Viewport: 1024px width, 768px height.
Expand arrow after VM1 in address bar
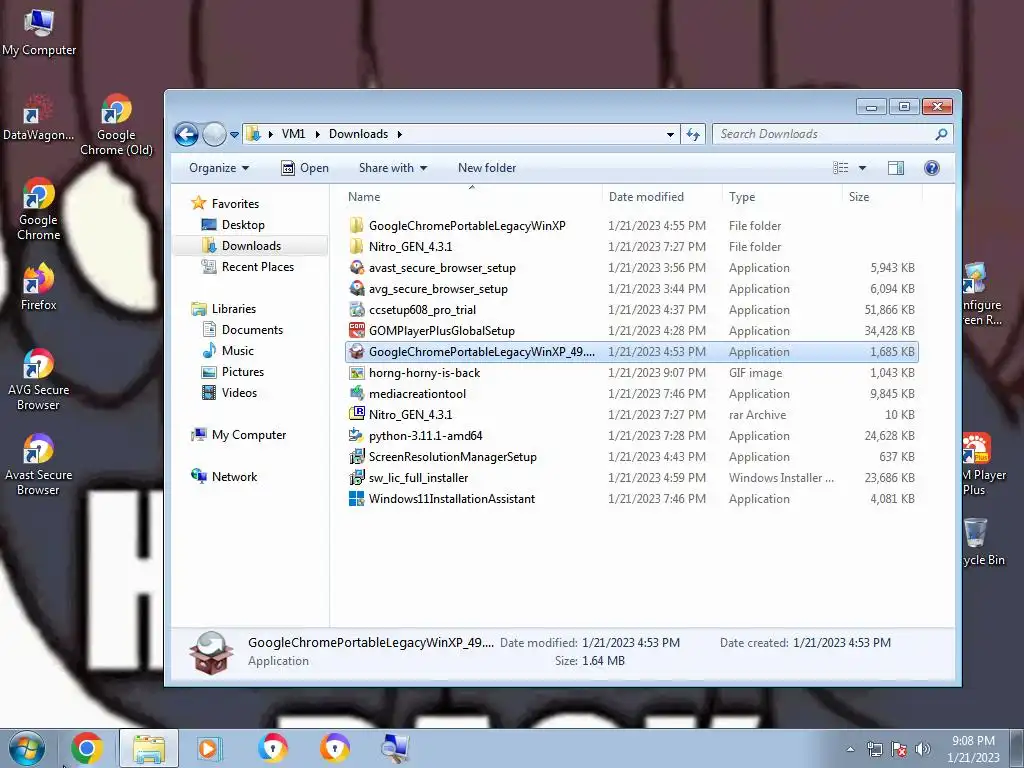pos(317,134)
